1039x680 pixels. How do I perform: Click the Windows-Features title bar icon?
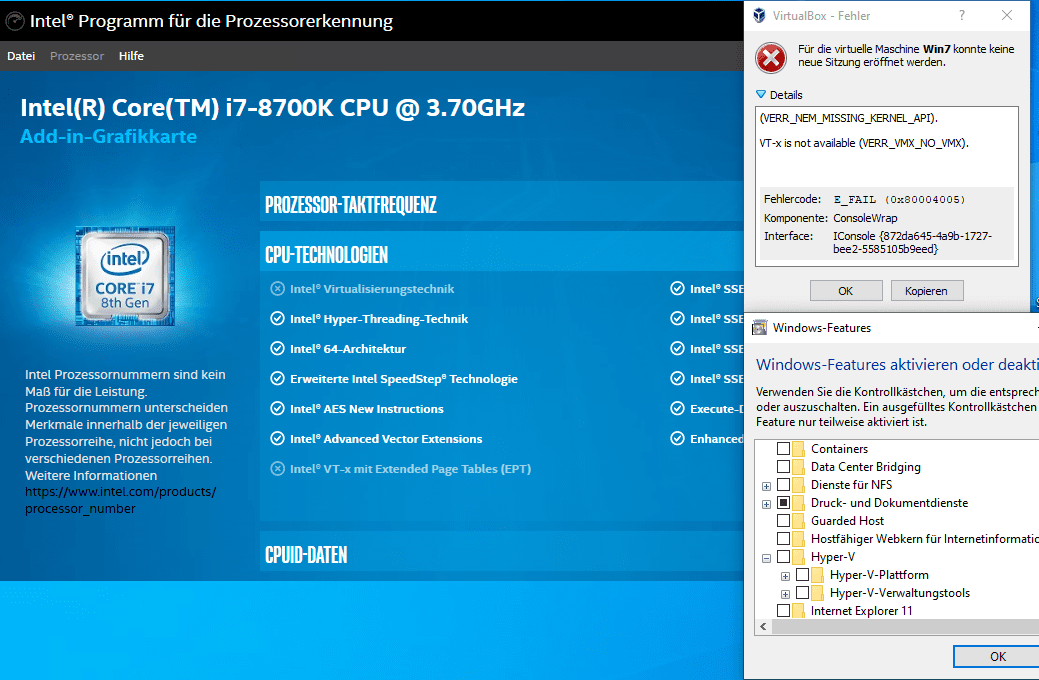tap(759, 327)
